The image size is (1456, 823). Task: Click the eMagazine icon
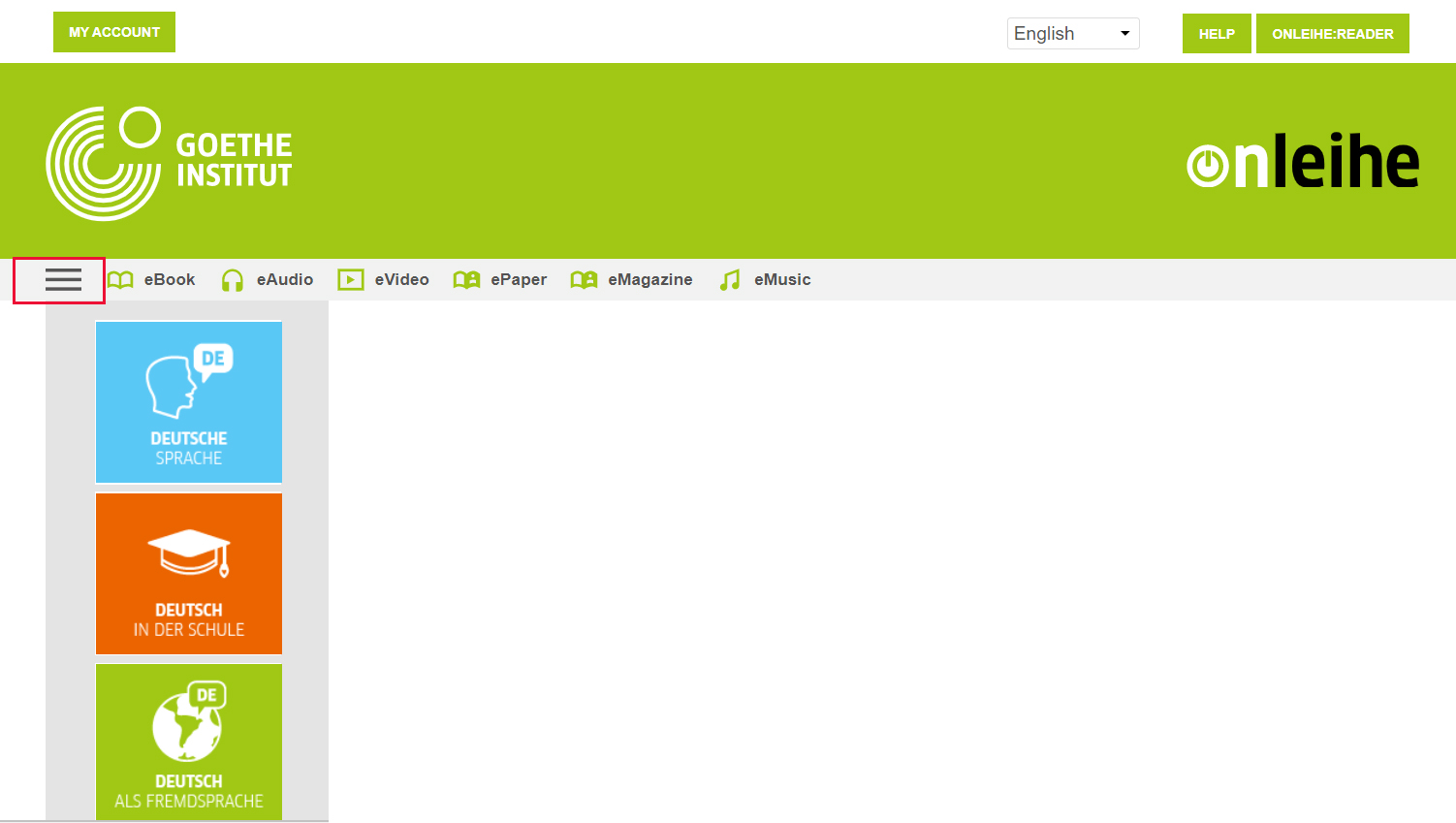pos(584,280)
